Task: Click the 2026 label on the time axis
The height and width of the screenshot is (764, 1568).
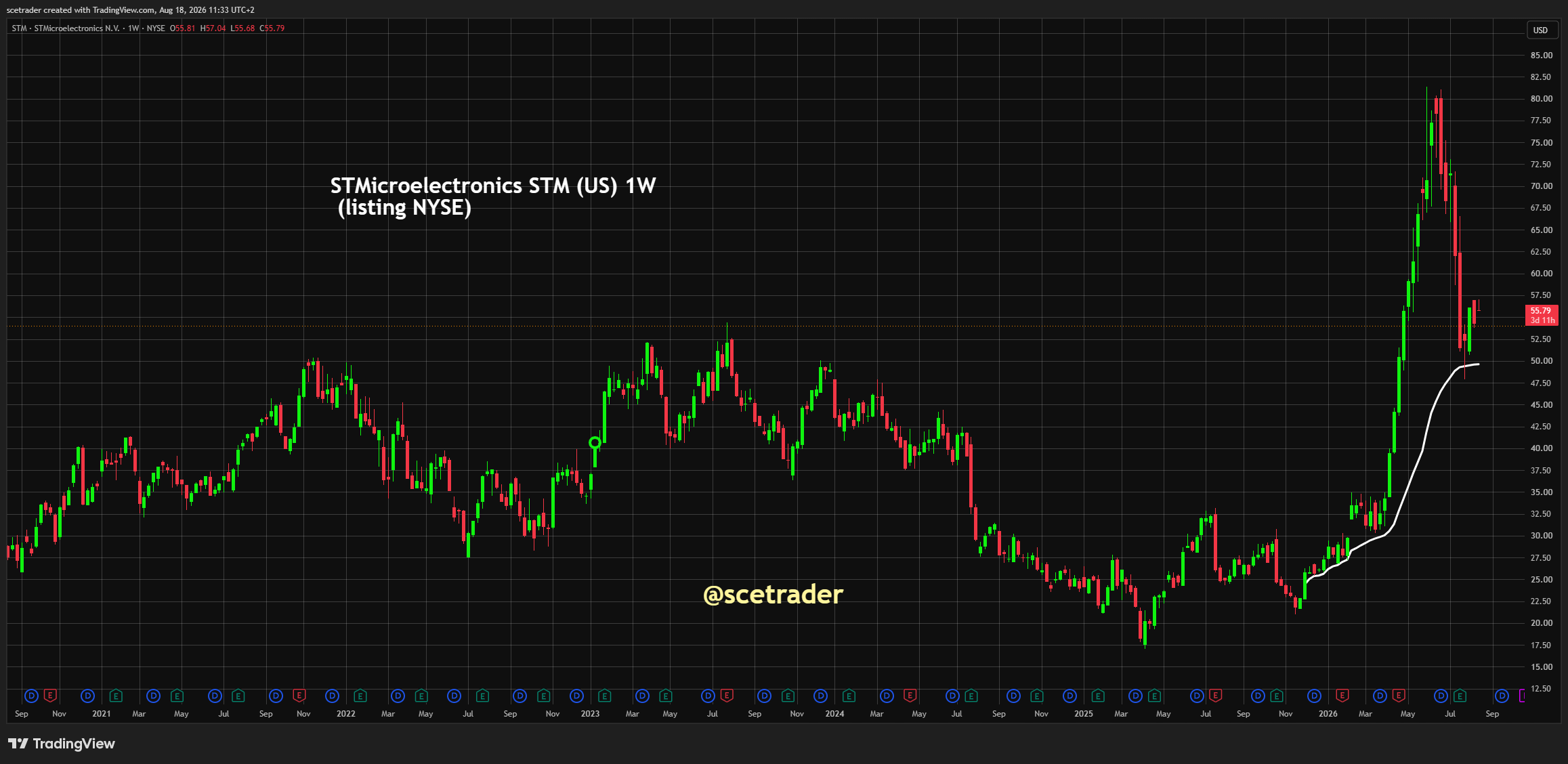Action: (1328, 714)
